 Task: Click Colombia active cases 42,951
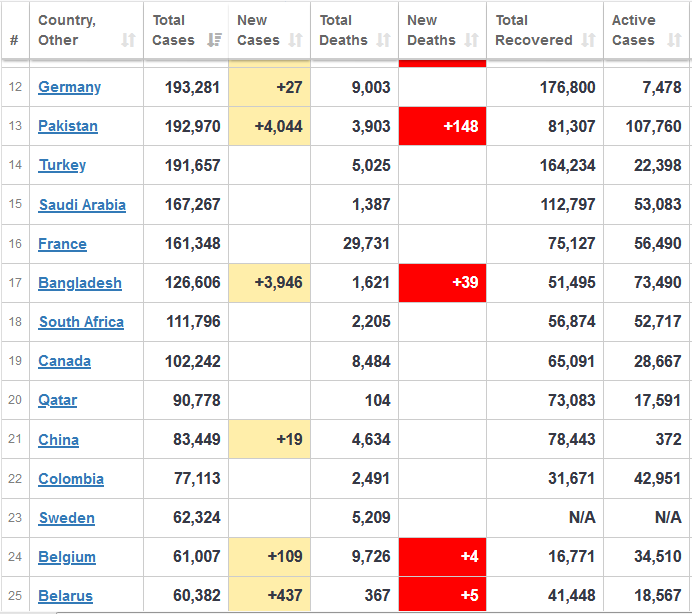[x=658, y=478]
